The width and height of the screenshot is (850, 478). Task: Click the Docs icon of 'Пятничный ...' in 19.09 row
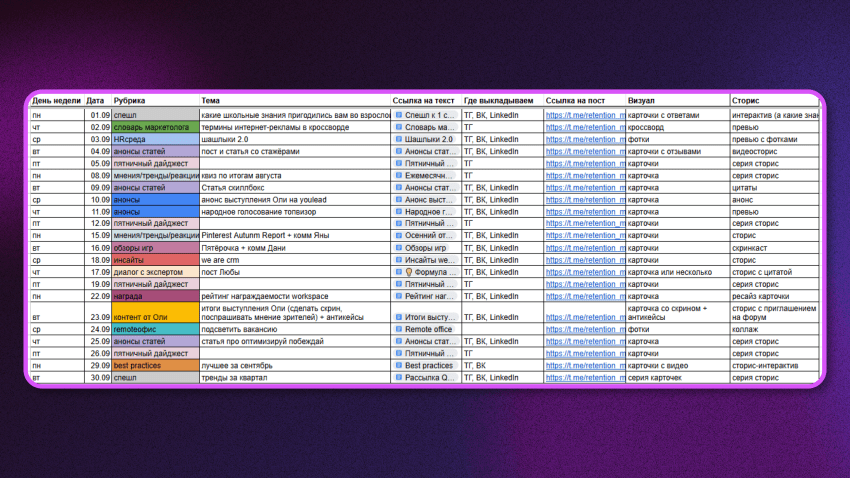tap(399, 284)
